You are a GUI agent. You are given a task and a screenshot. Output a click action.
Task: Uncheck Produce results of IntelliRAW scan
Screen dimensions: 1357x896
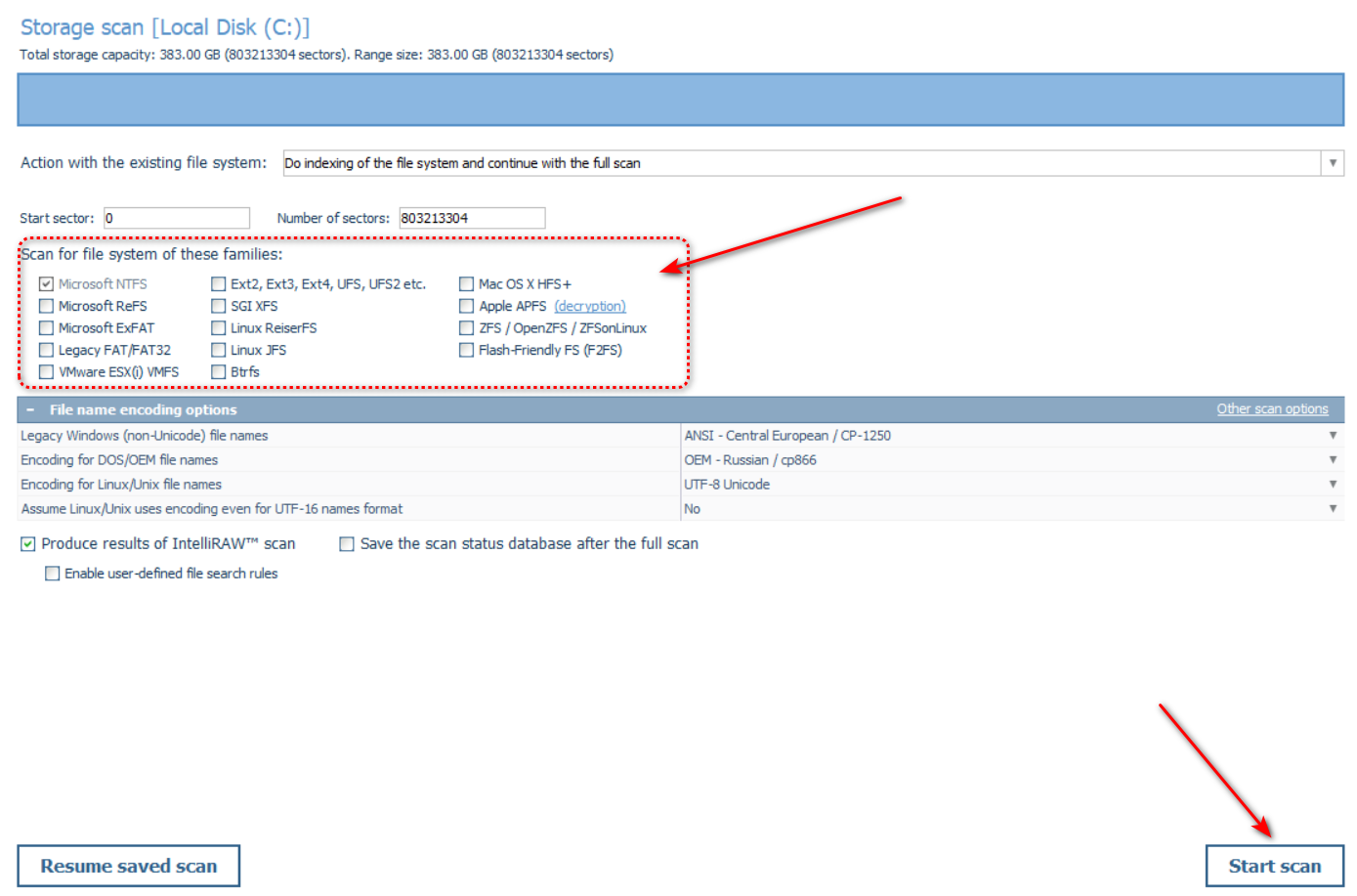pyautogui.click(x=28, y=544)
